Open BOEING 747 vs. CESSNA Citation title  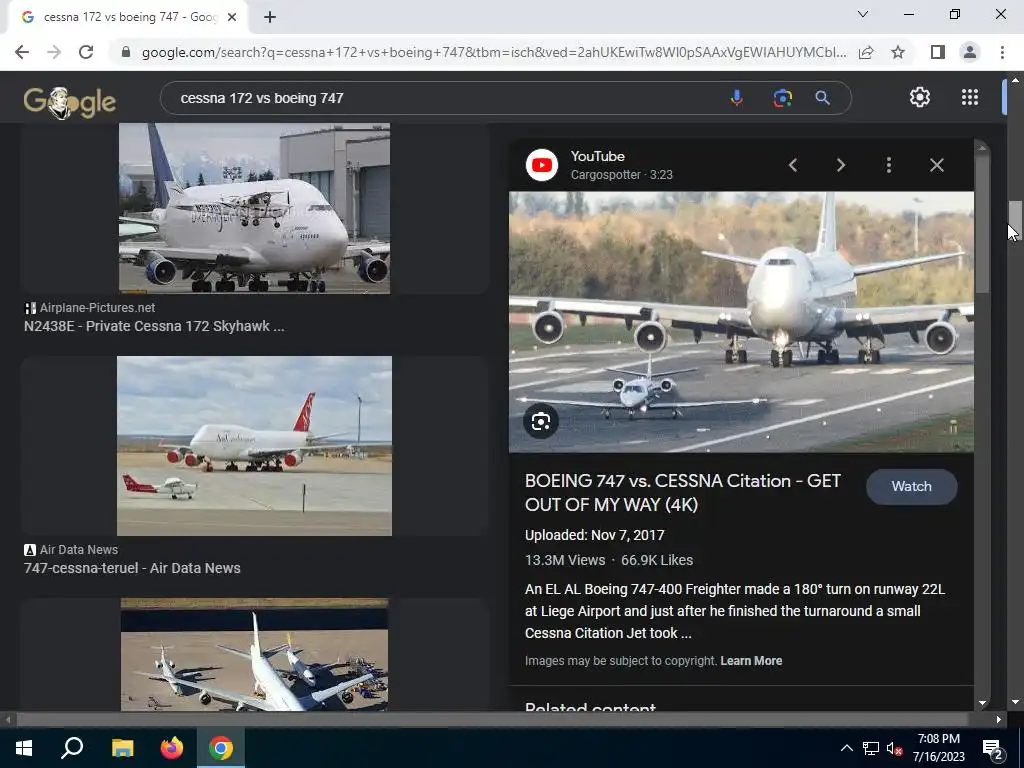click(x=683, y=492)
